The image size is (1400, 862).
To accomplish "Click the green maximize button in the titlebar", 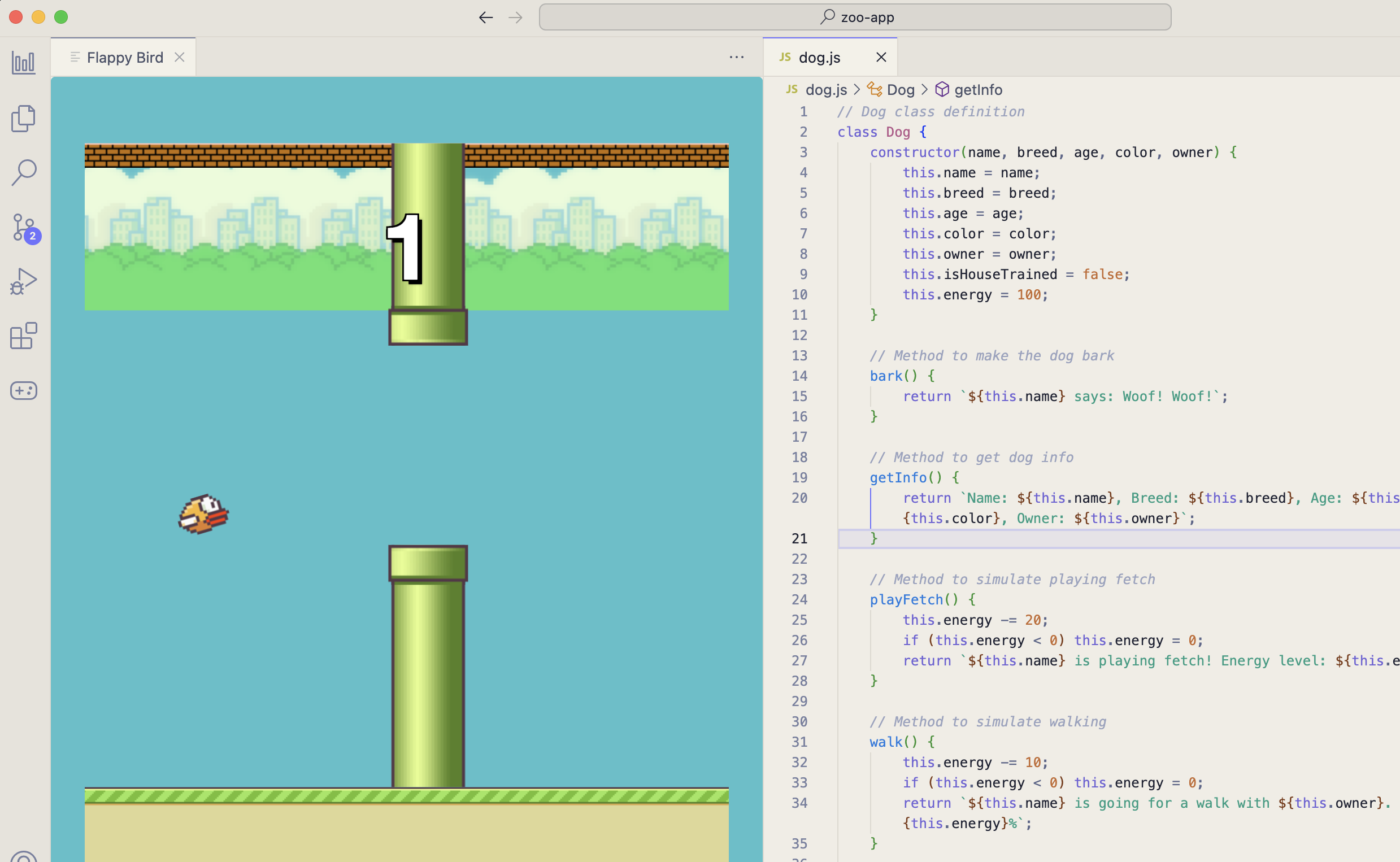I will (61, 17).
